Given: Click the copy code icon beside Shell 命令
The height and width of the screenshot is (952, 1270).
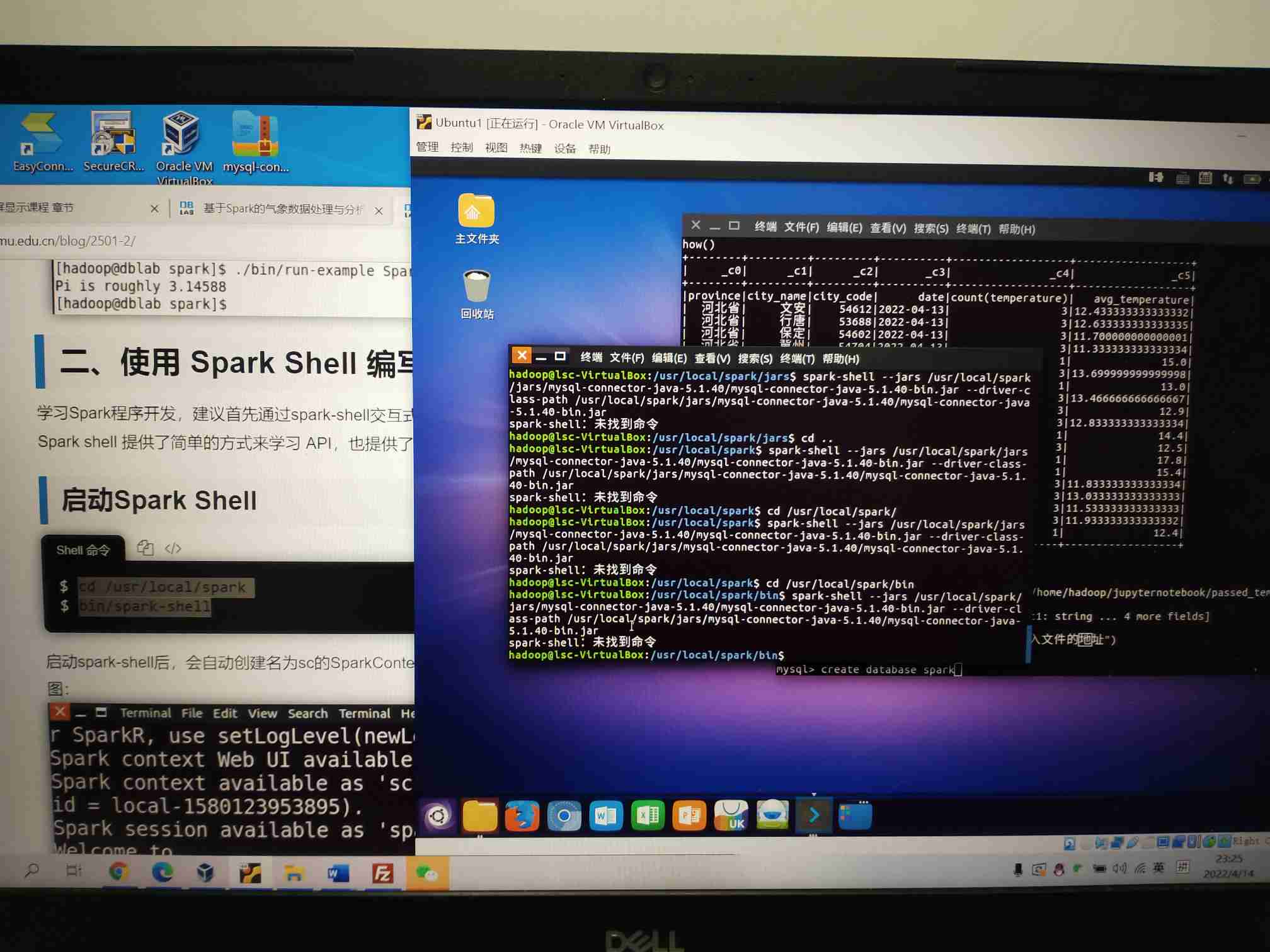Looking at the screenshot, I should (146, 548).
